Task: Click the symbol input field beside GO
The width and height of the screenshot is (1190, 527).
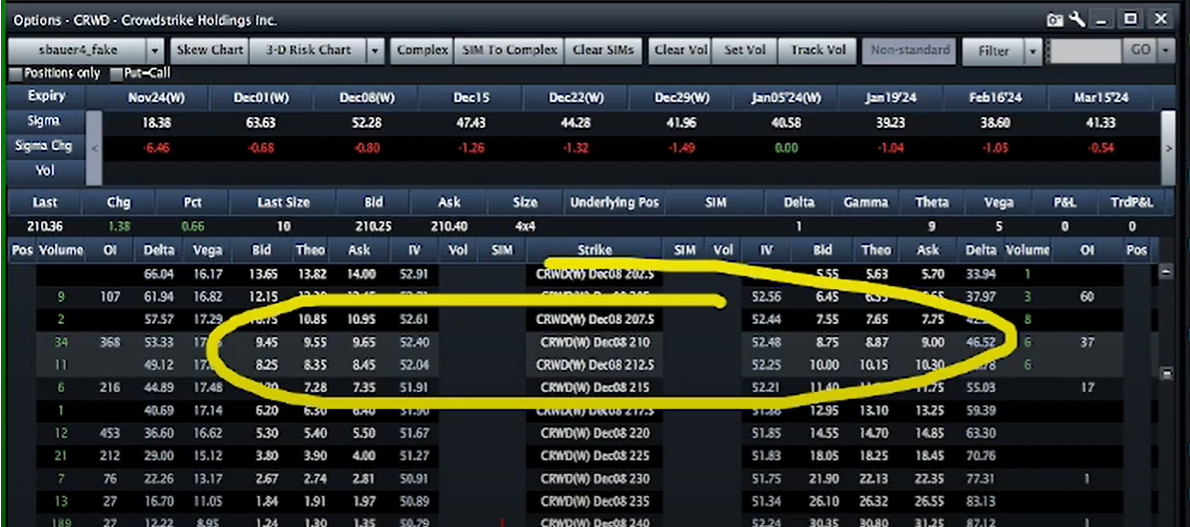Action: (x=1085, y=51)
